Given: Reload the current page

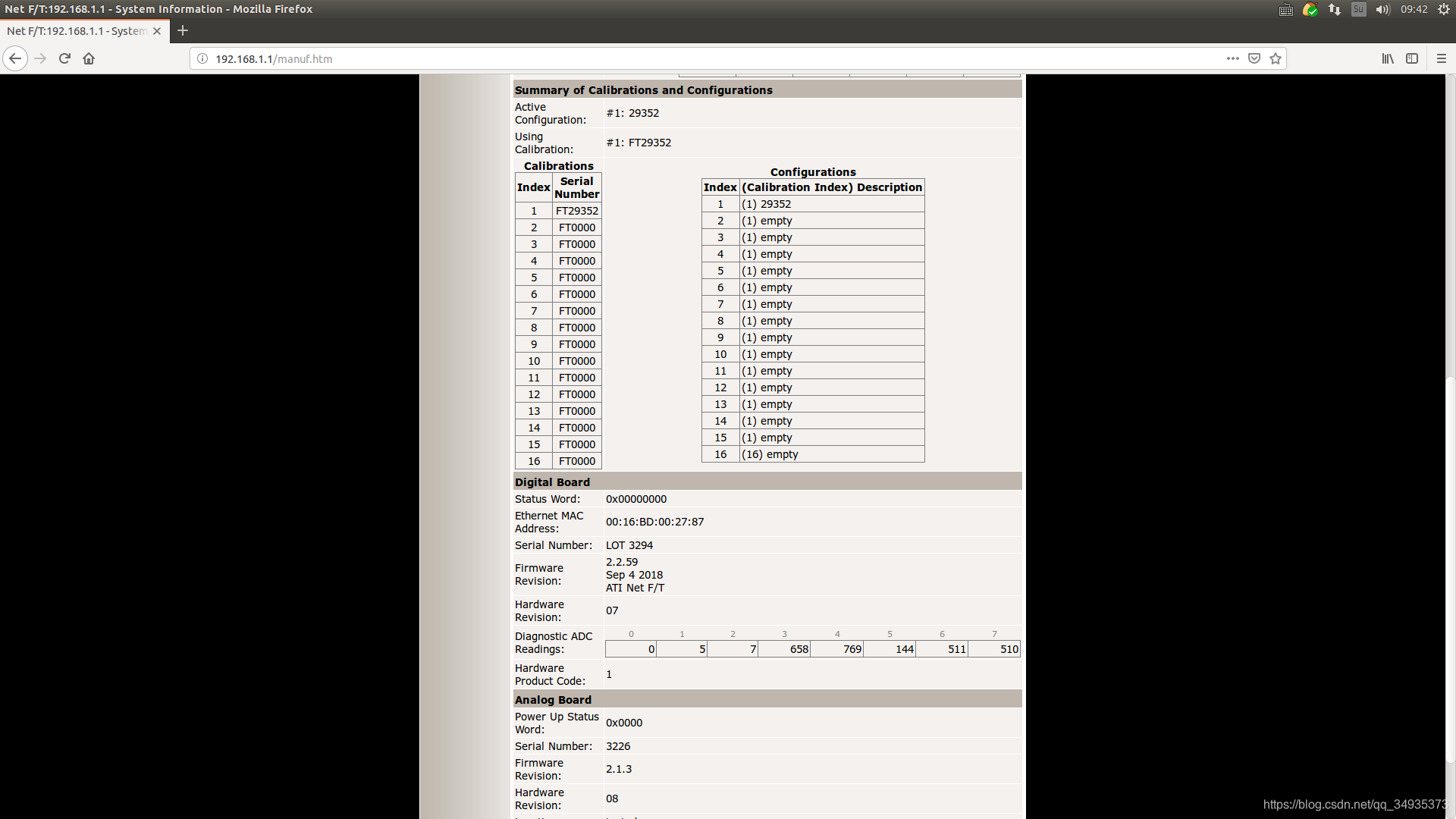Looking at the screenshot, I should tap(64, 58).
